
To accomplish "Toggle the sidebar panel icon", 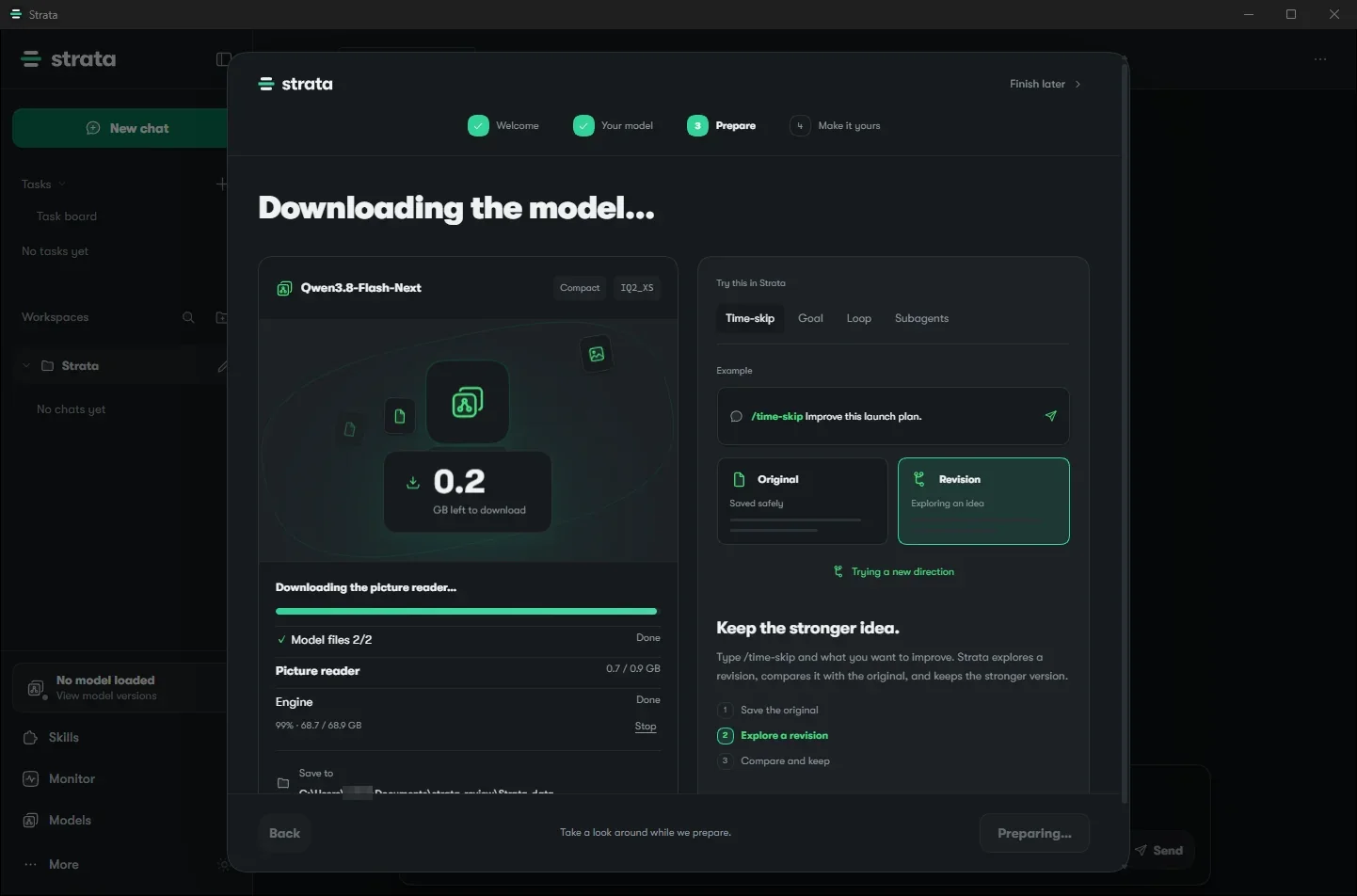I will [x=222, y=59].
